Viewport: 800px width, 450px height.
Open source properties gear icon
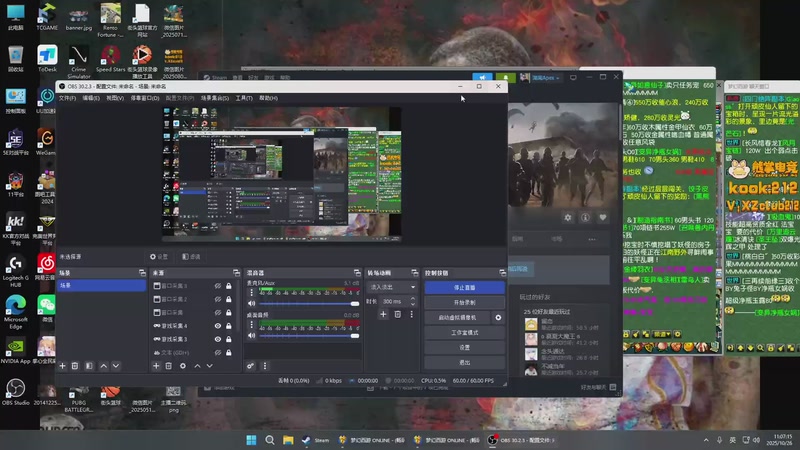coord(183,366)
